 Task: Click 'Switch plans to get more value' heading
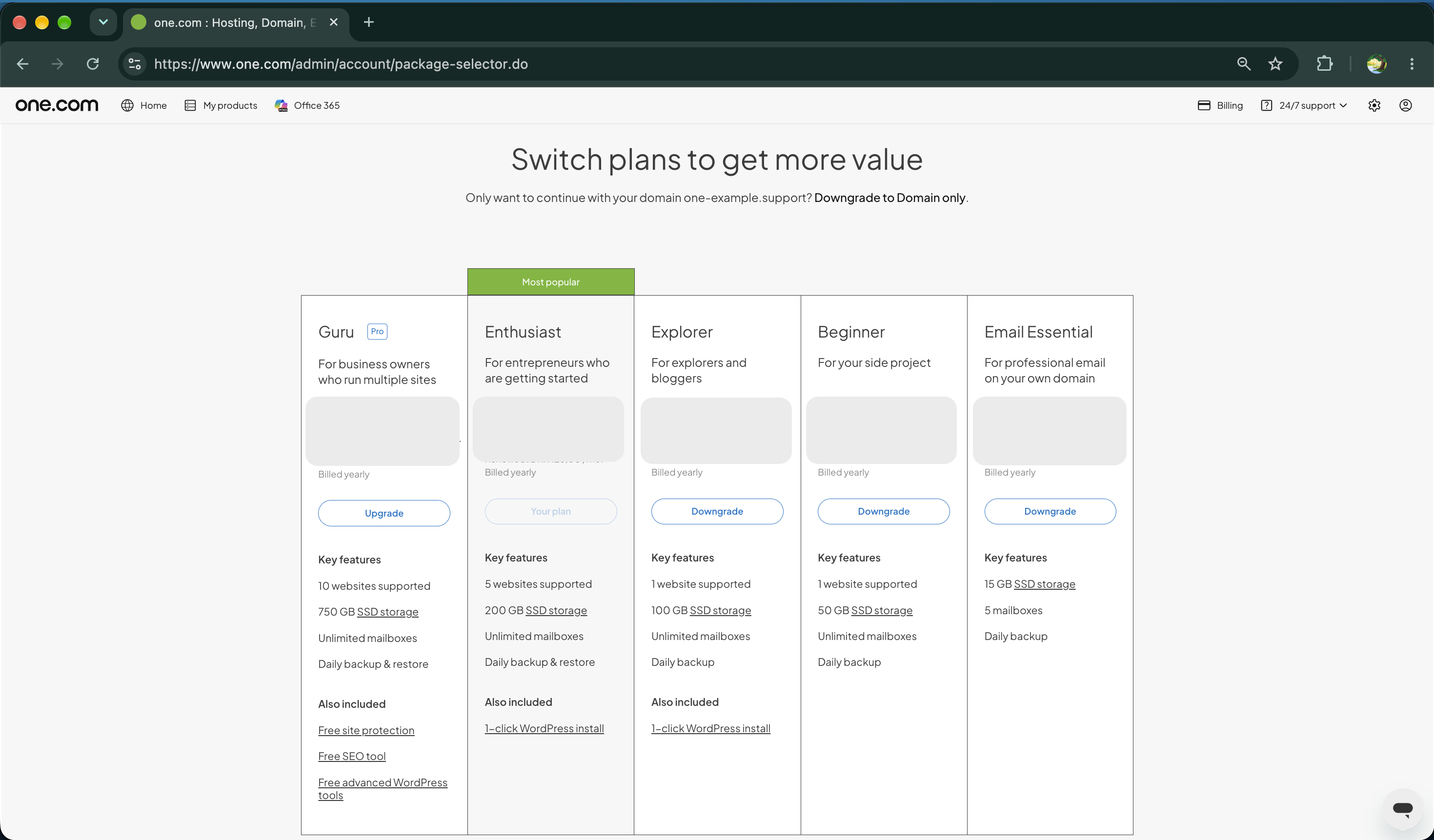[x=717, y=159]
